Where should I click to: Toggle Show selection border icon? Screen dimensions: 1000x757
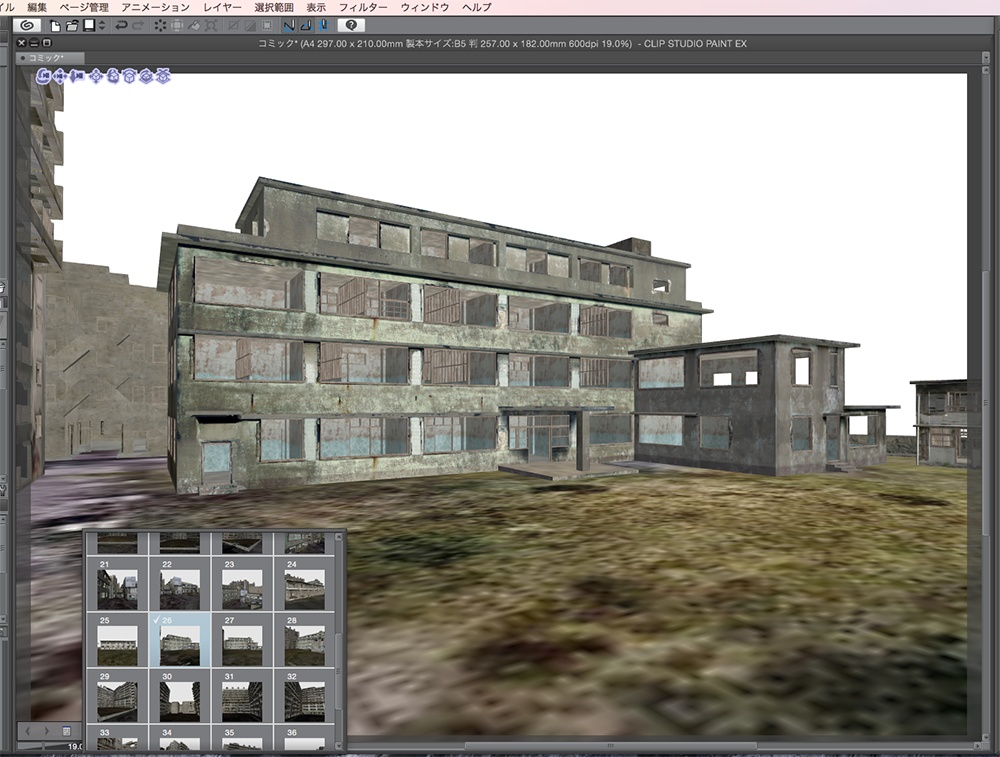[267, 26]
